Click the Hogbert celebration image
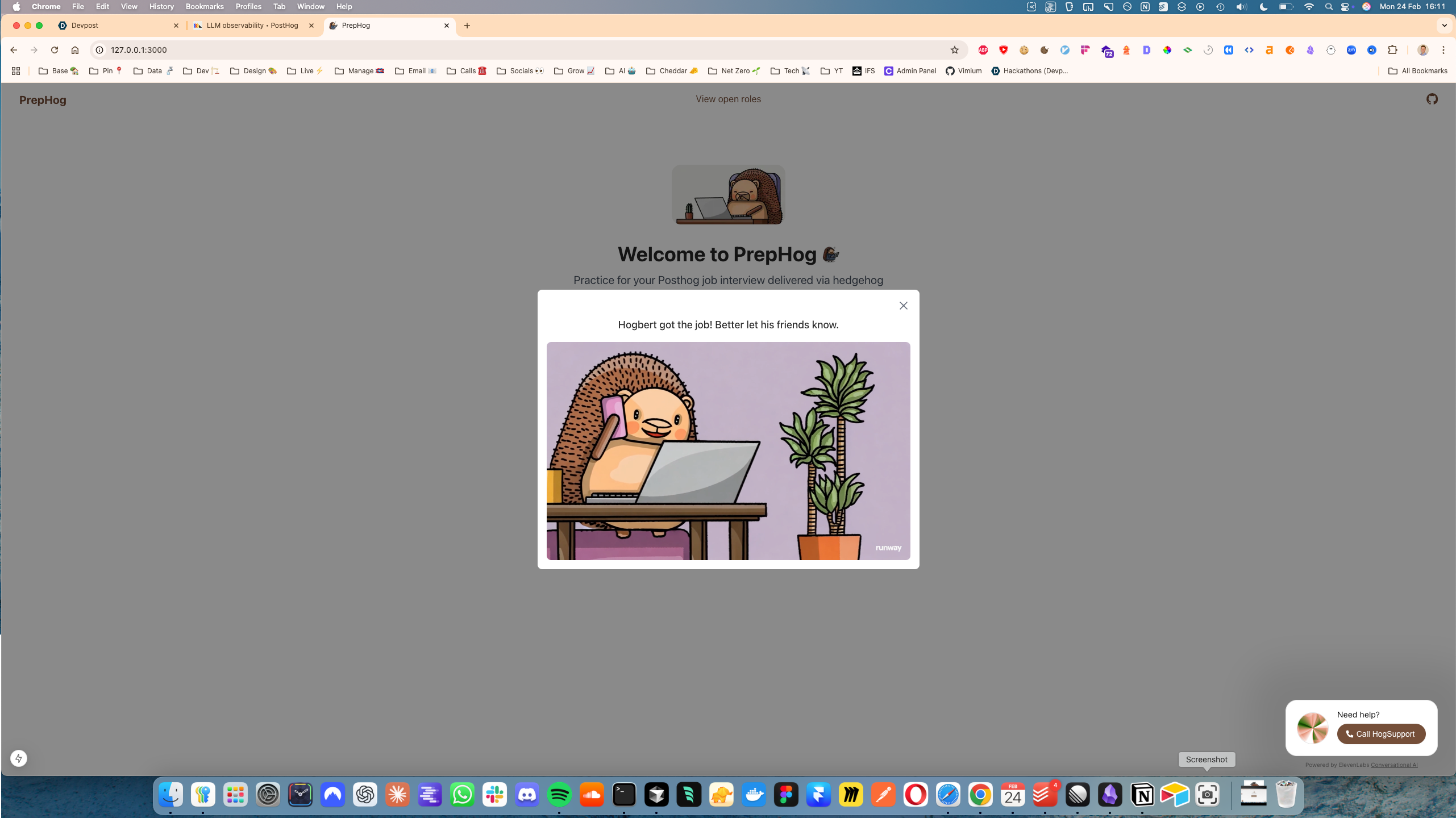Image resolution: width=1456 pixels, height=818 pixels. tap(727, 450)
